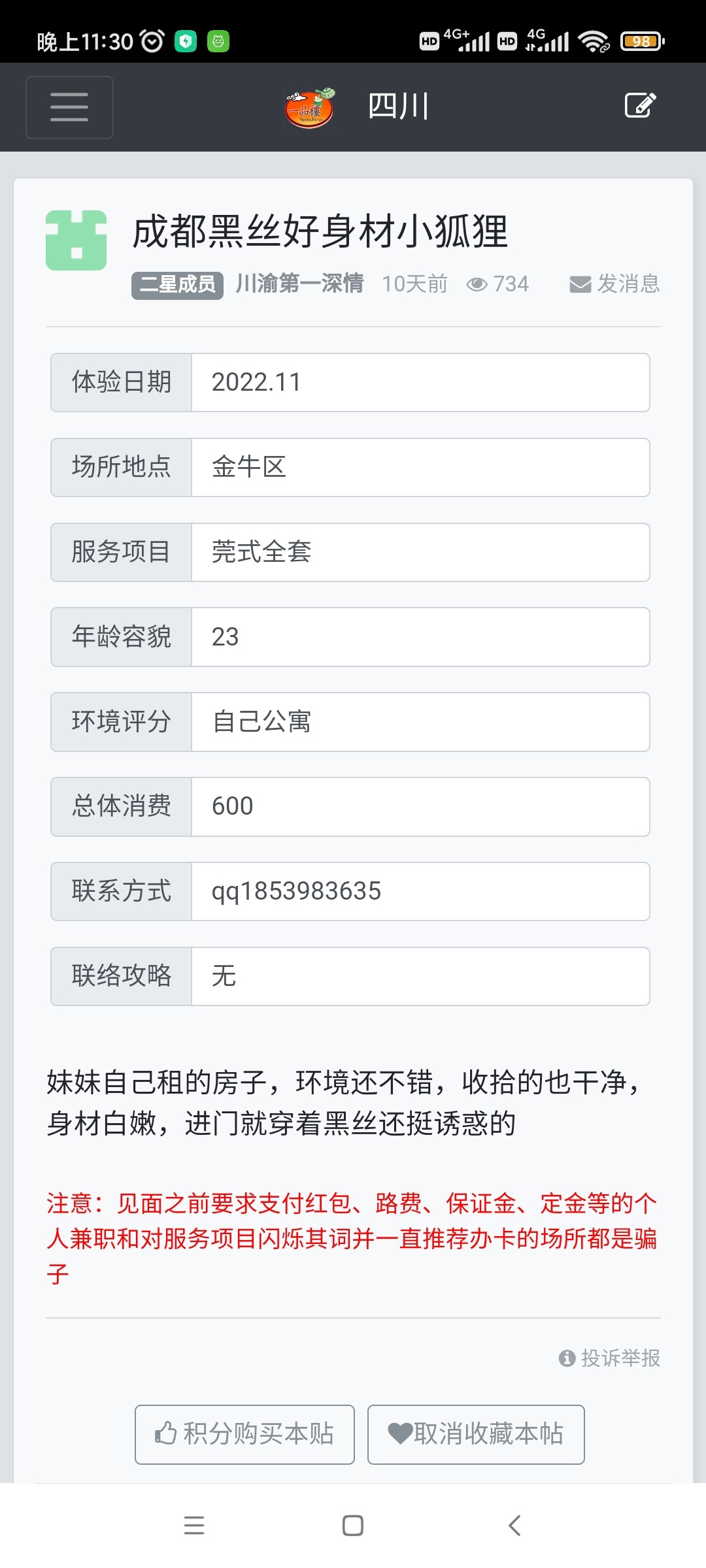Tap the green poster avatar
Screen dimensions: 706x1568
pos(76,240)
